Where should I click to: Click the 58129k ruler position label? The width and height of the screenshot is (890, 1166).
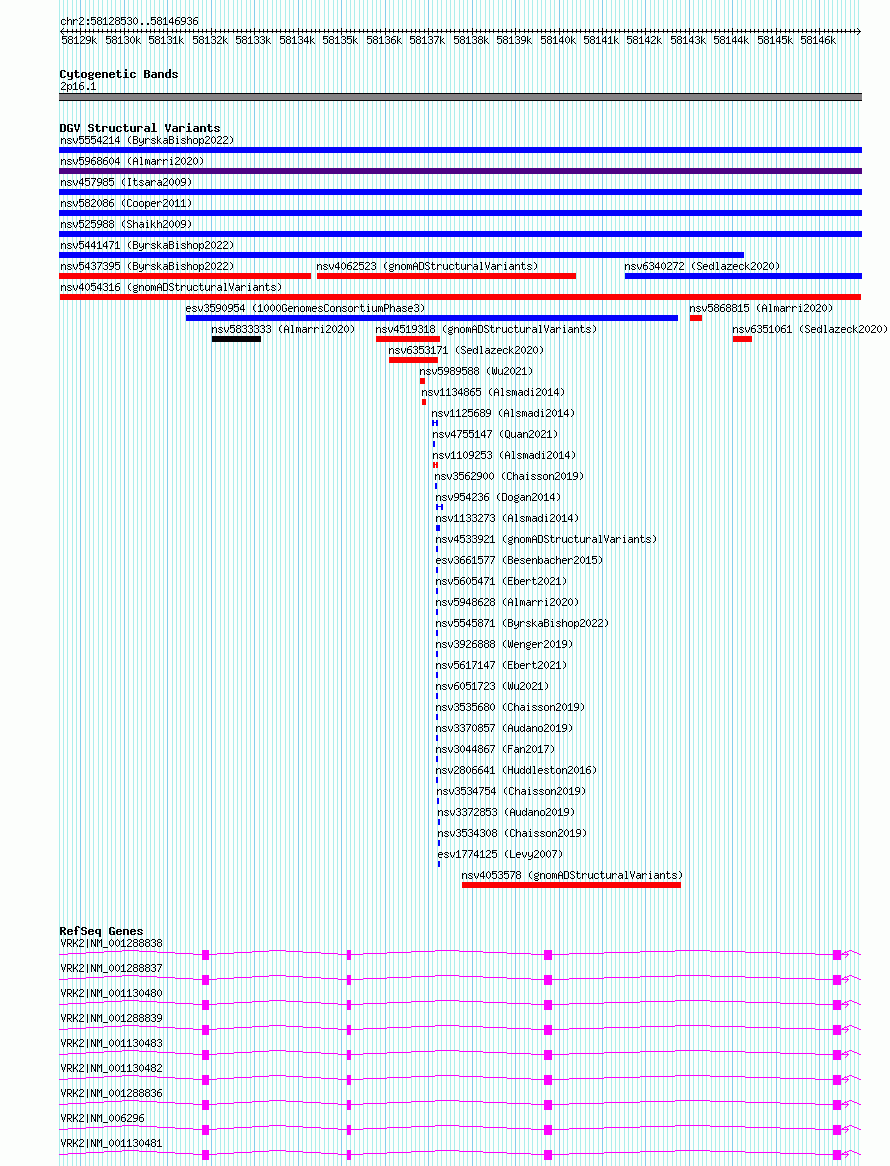[x=79, y=40]
